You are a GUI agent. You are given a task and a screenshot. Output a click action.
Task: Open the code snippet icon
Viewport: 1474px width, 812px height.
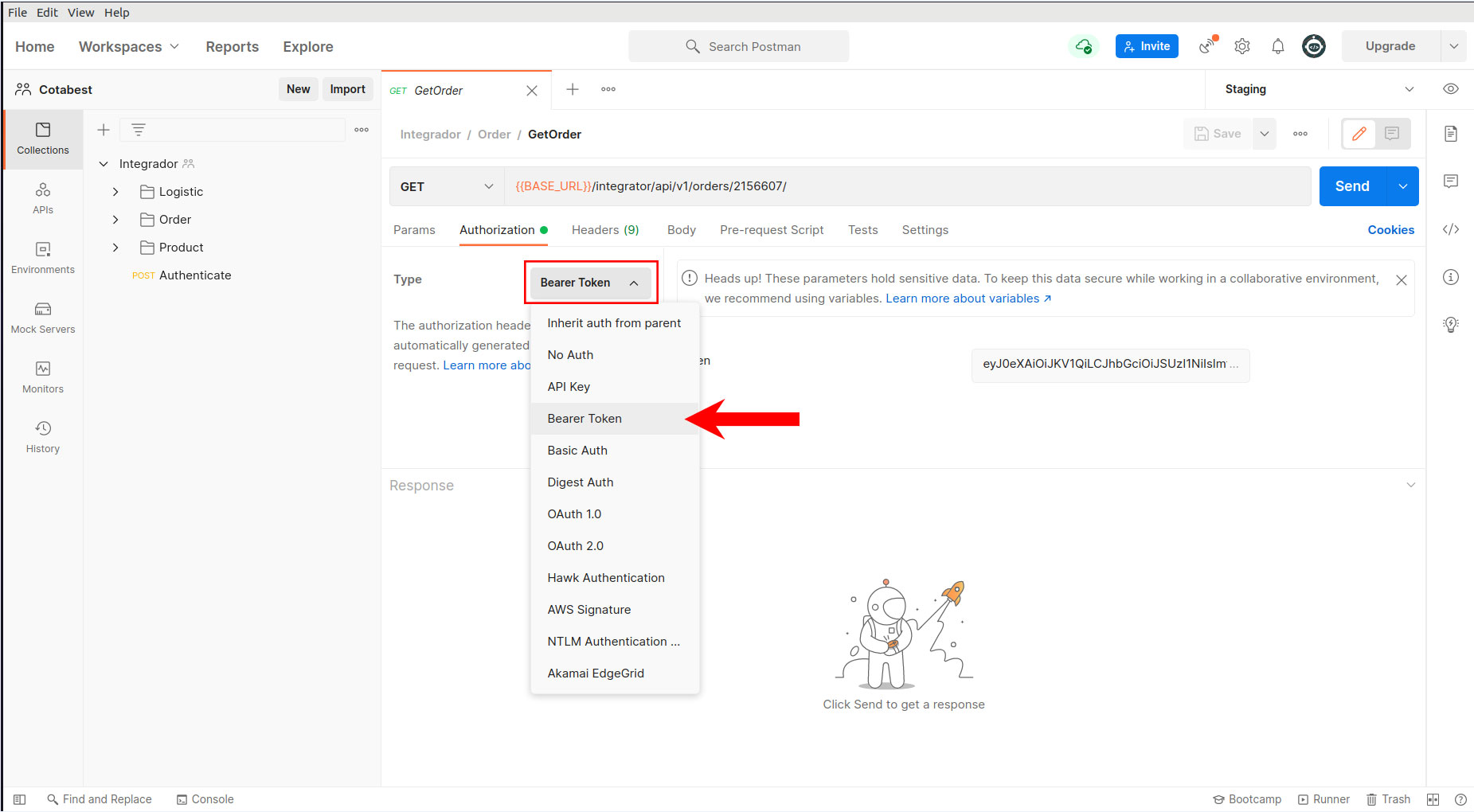pyautogui.click(x=1451, y=229)
